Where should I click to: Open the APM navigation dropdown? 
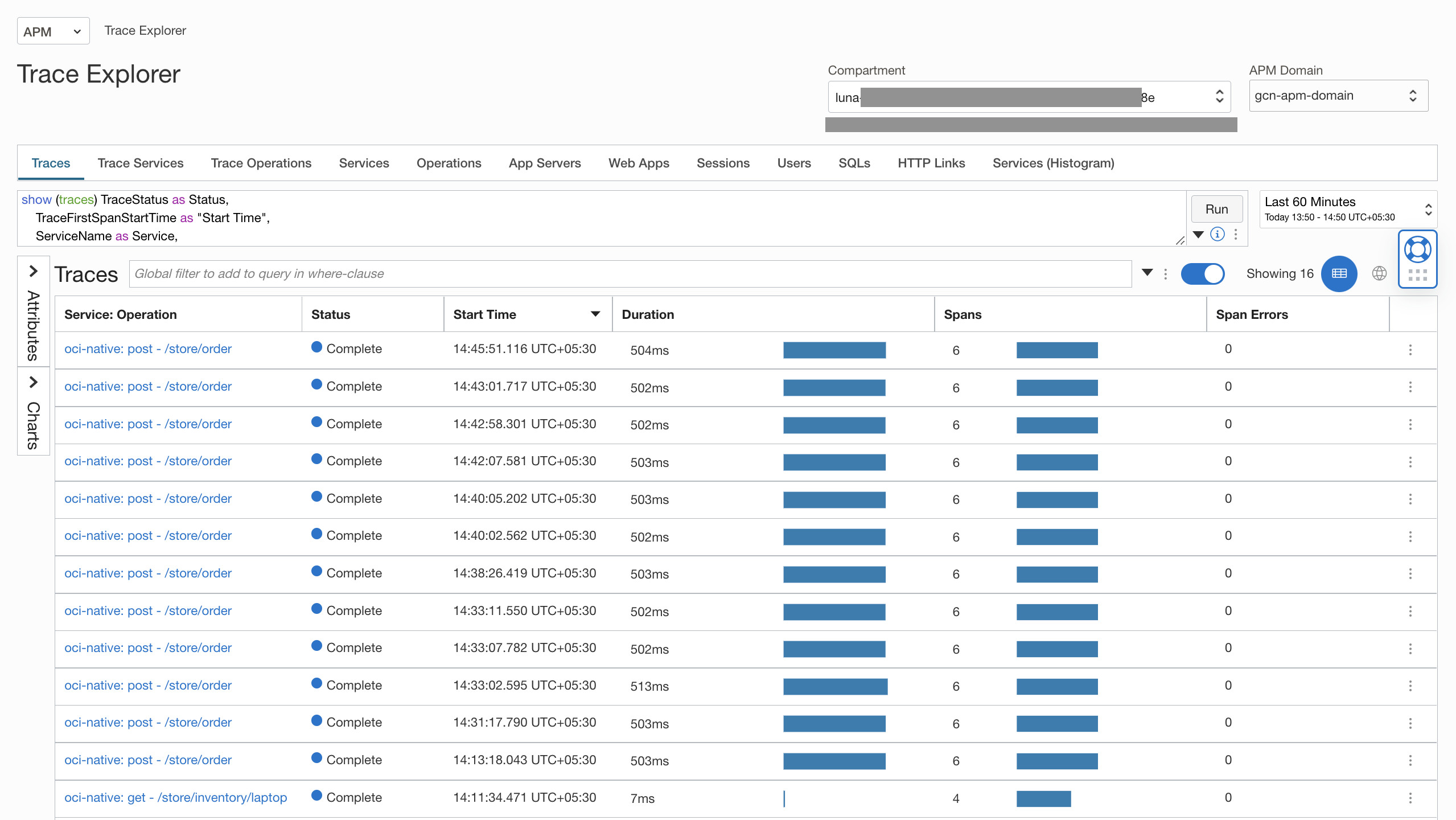click(x=53, y=31)
